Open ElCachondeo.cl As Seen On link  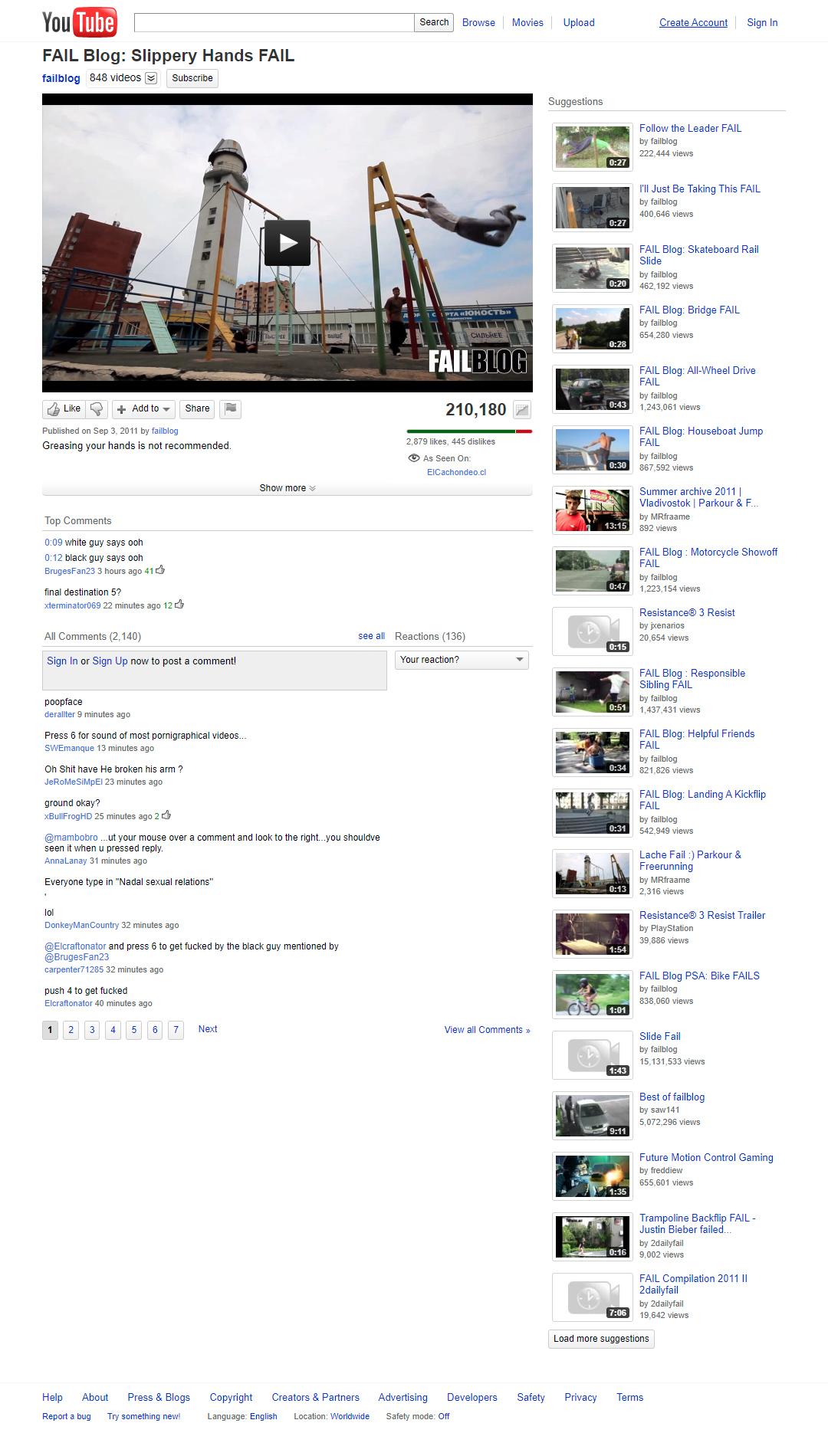pos(457,472)
